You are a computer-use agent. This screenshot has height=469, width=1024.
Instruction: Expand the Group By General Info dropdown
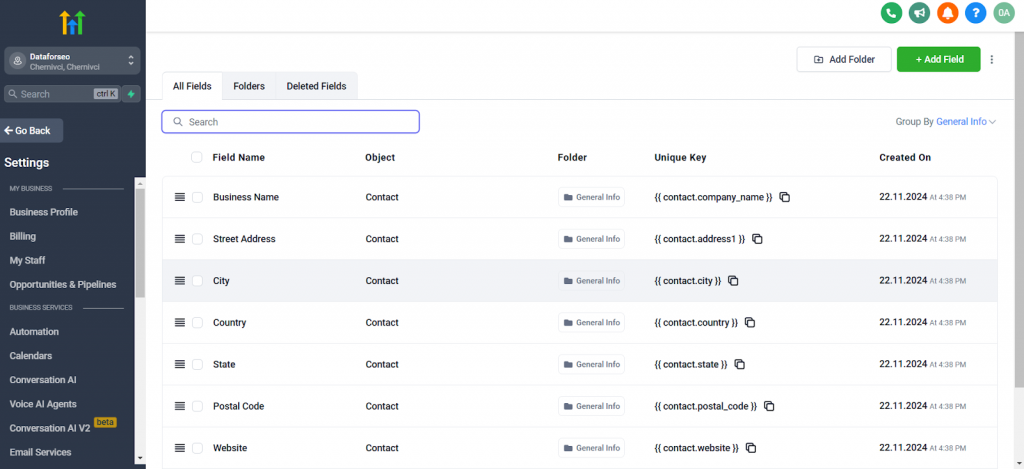(946, 122)
